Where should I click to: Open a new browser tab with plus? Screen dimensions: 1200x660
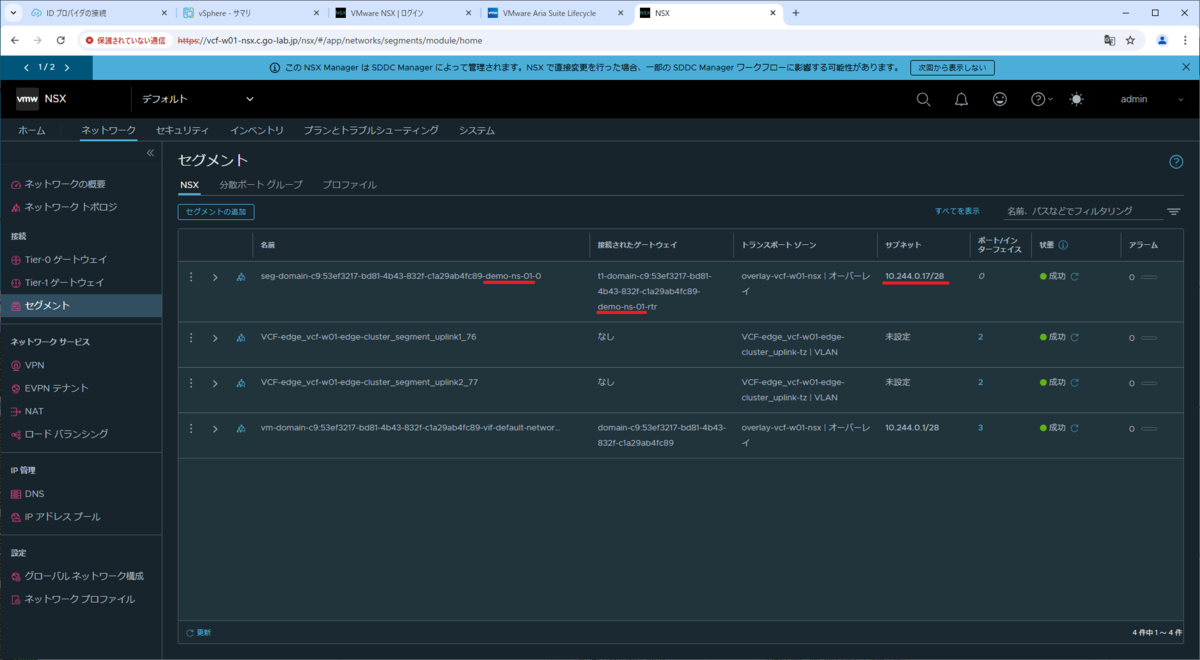pos(796,13)
